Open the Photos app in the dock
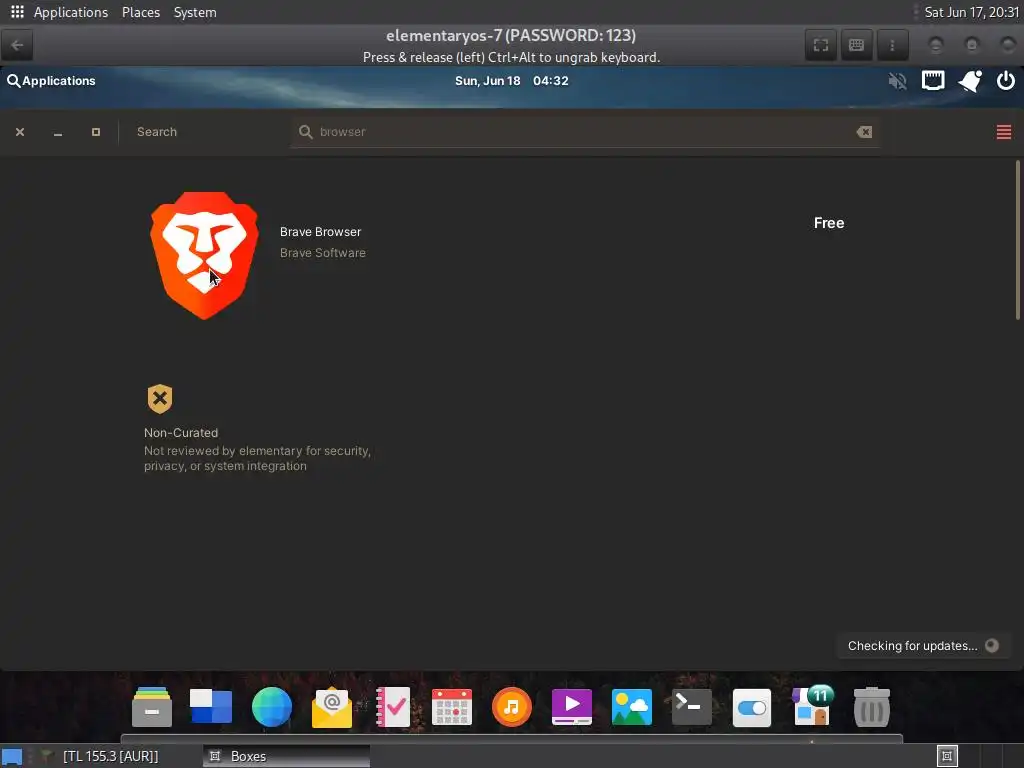 click(632, 707)
